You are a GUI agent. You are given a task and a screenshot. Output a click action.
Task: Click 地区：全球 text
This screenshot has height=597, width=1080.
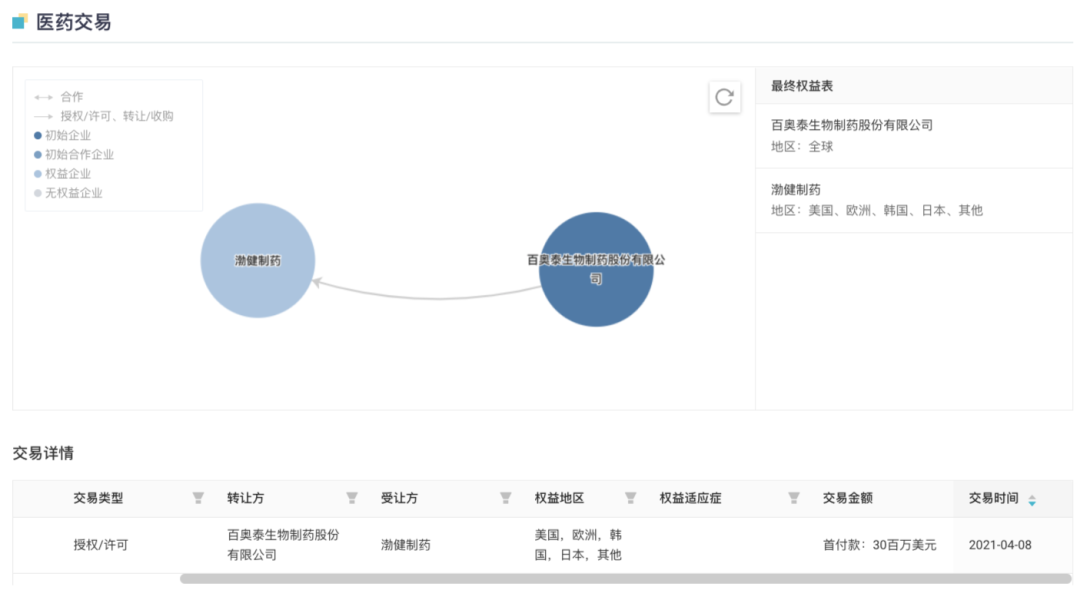pyautogui.click(x=802, y=147)
